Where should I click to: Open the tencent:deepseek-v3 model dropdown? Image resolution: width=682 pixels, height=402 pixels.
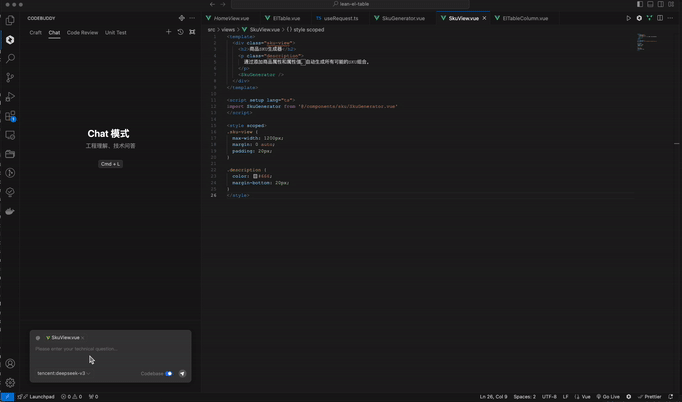[x=64, y=373]
